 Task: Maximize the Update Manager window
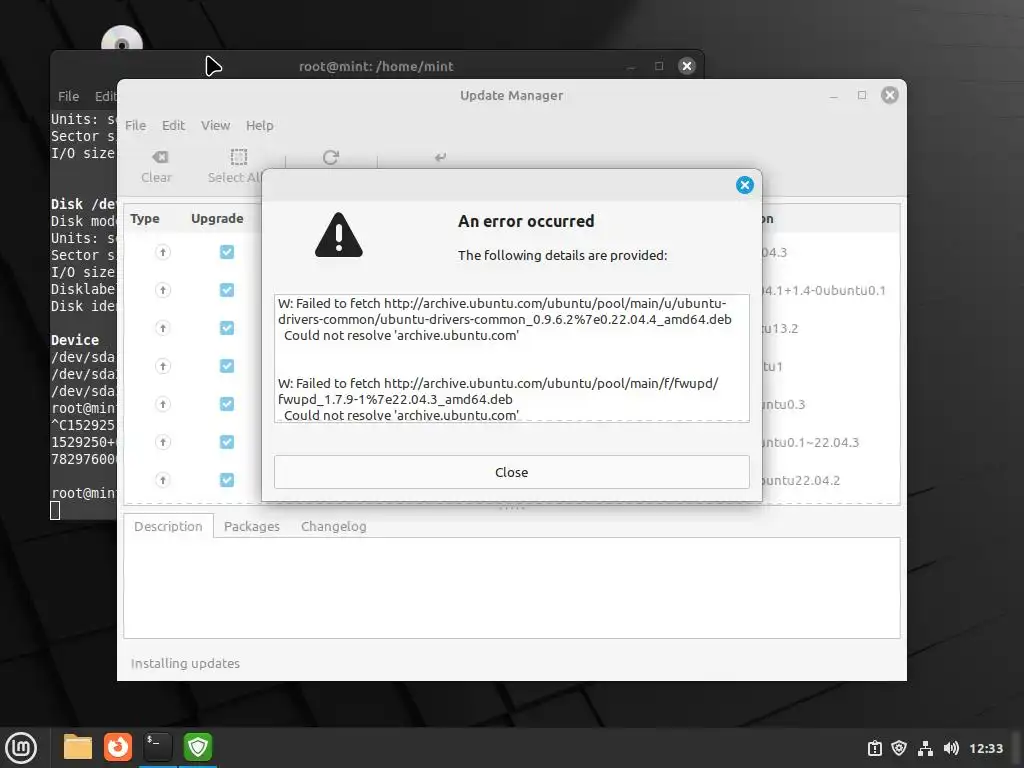862,95
